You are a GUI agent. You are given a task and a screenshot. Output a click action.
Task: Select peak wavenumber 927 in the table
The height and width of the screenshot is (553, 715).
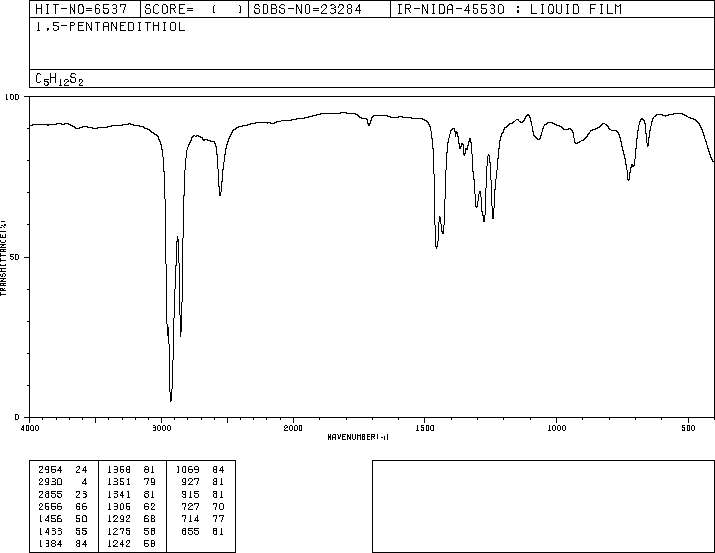[191, 482]
